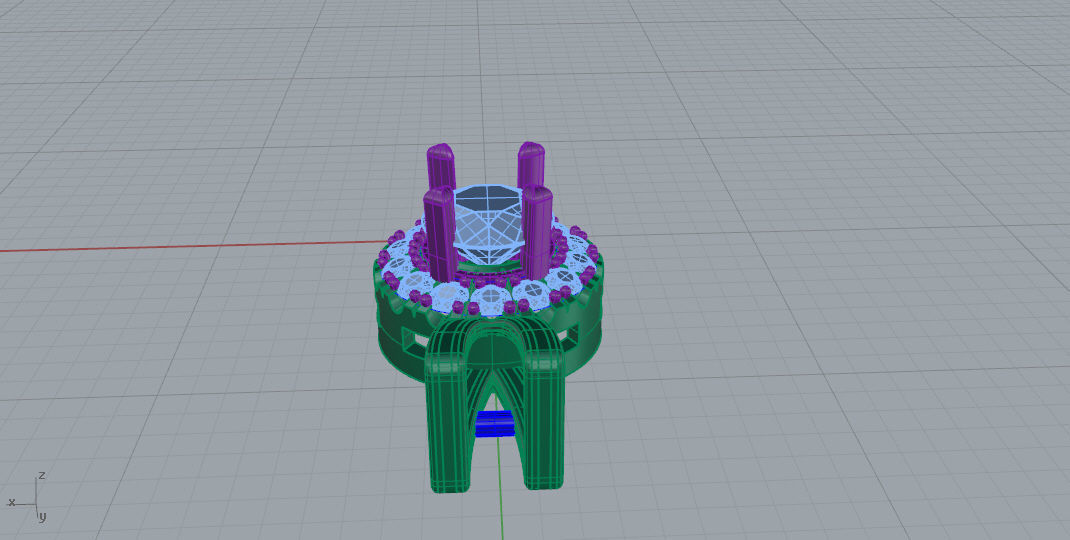Viewport: 1070px width, 540px height.
Task: Select the front-right purple prong
Action: click(536, 231)
